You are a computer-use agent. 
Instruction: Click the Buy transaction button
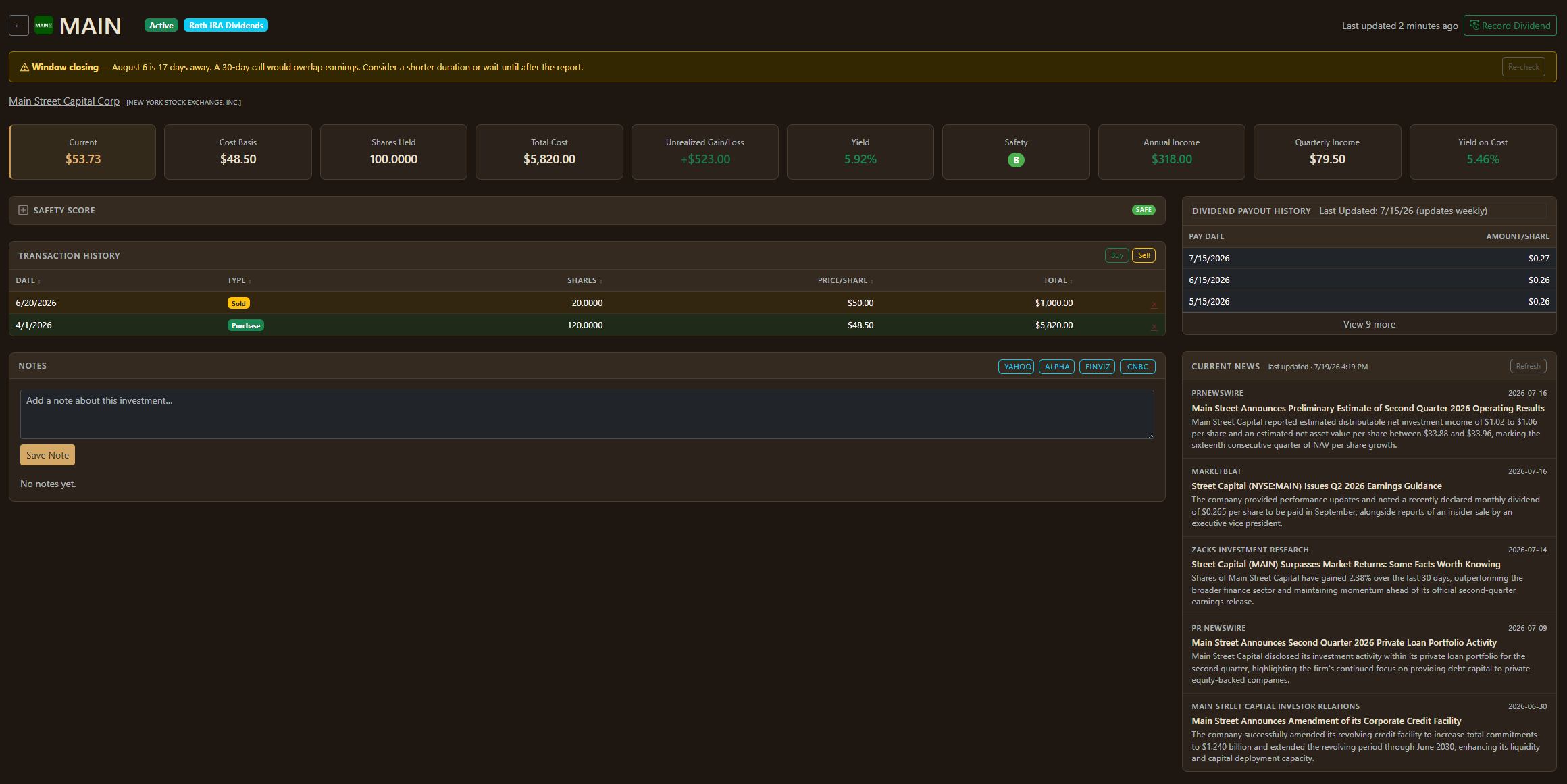(1117, 255)
